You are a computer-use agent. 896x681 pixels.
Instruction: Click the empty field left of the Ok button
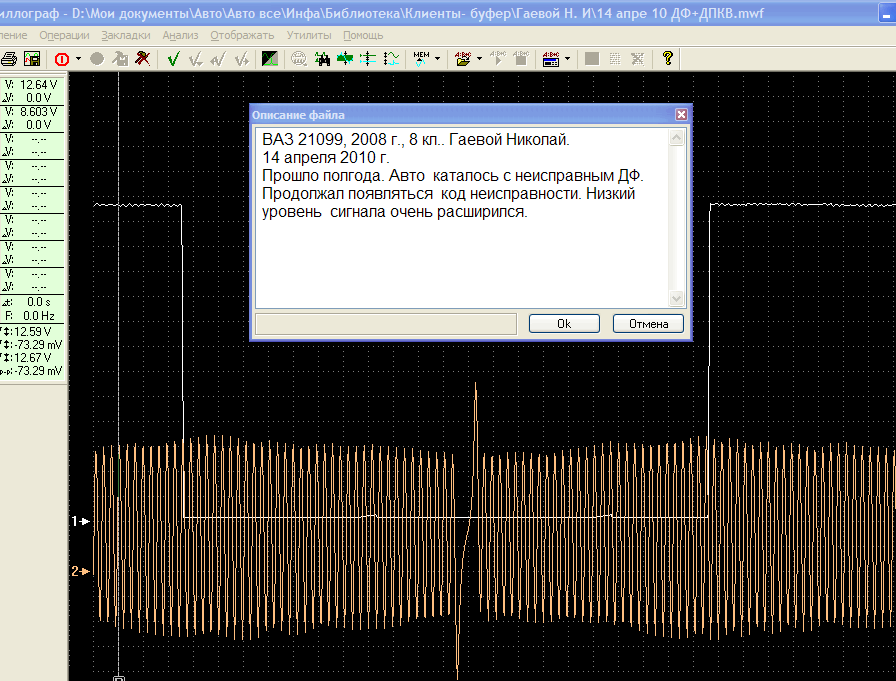tap(386, 324)
